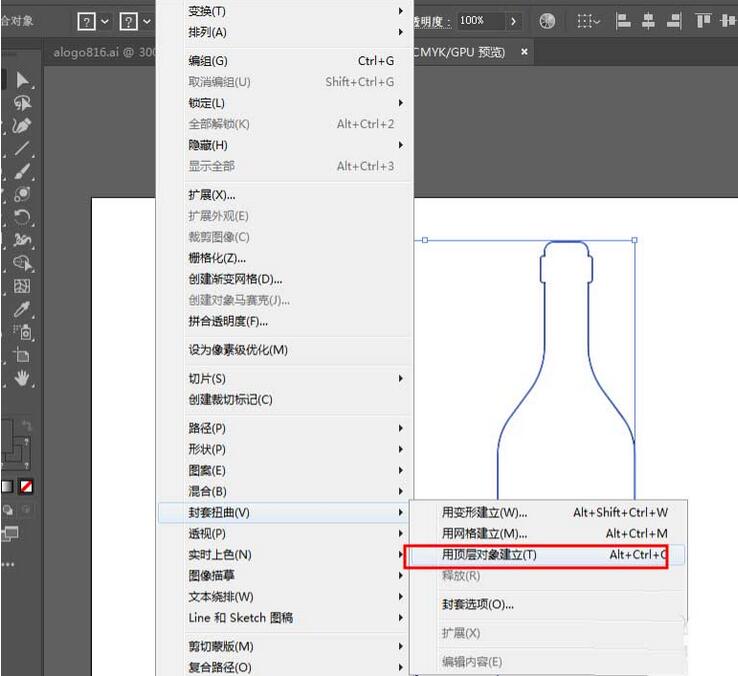The width and height of the screenshot is (738, 676).
Task: Expand 锁定(L) submenu
Action: 285,103
